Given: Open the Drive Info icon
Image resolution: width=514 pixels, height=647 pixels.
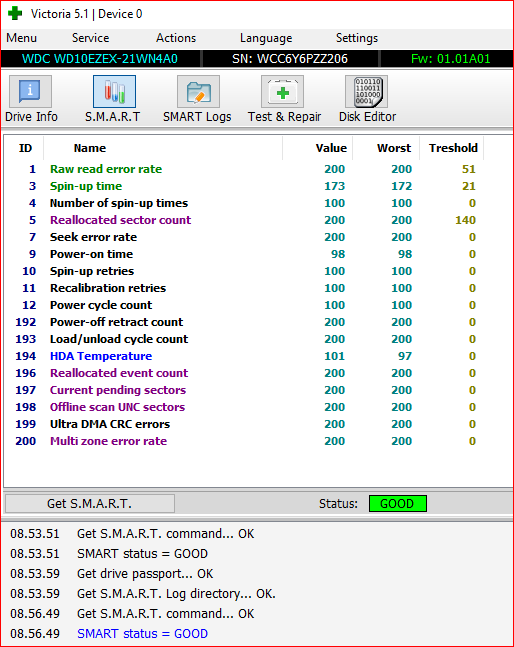Looking at the screenshot, I should coord(30,92).
